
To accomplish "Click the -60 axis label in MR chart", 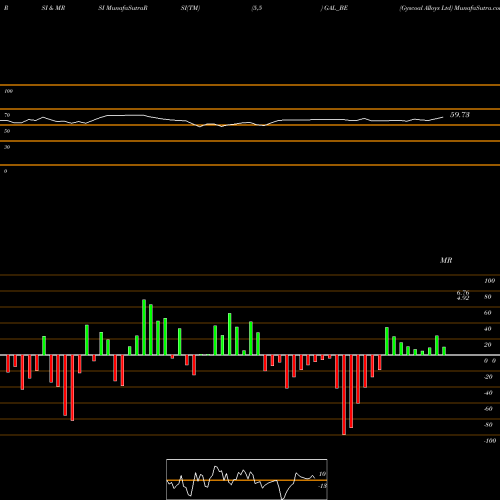I will pos(488,409).
